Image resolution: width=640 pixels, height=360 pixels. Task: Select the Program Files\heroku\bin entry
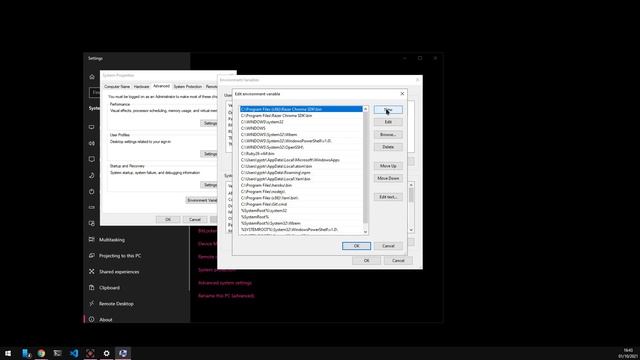301,185
